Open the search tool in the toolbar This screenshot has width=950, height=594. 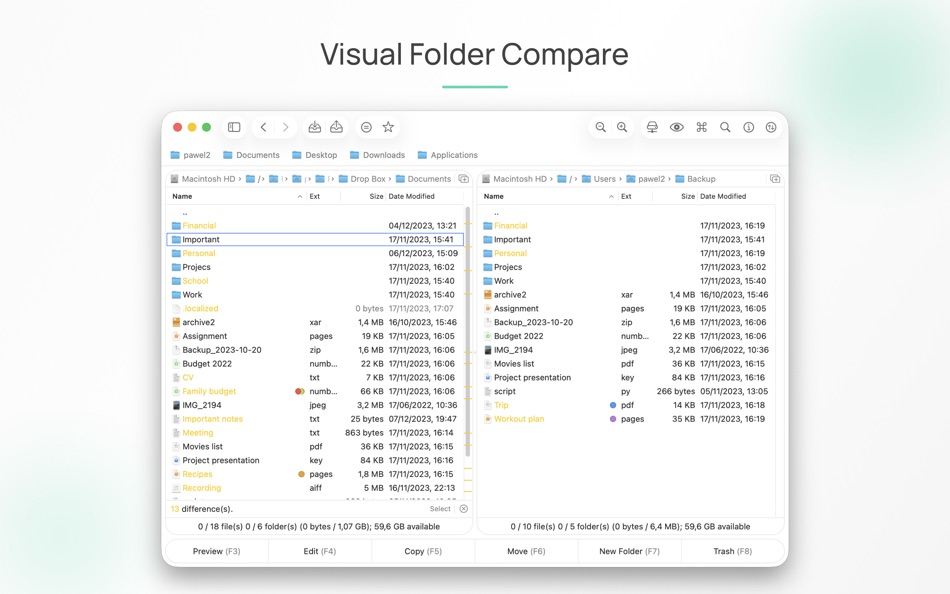[725, 127]
